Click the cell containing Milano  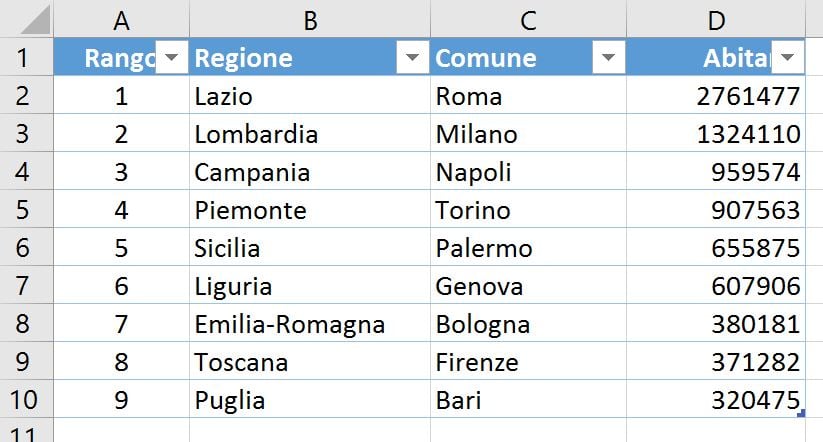coord(528,133)
